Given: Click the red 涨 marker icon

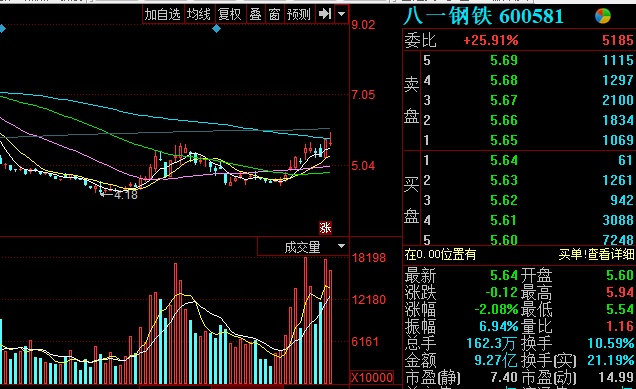Looking at the screenshot, I should coord(325,228).
